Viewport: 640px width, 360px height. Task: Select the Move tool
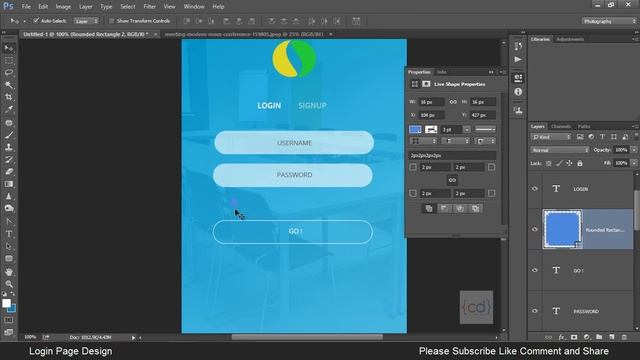(9, 48)
